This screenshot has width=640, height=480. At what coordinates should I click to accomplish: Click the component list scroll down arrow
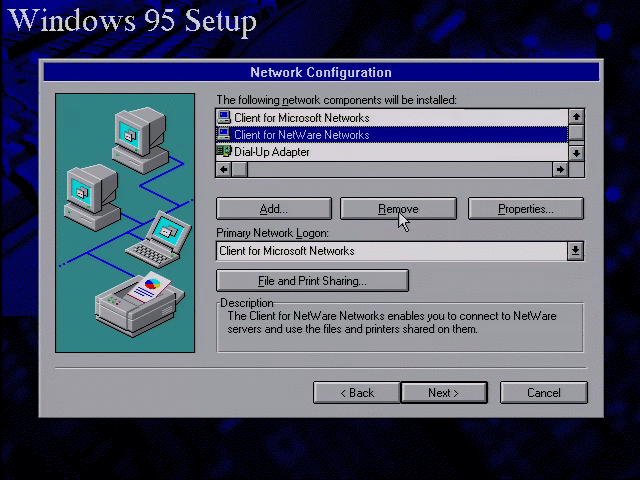[x=576, y=153]
